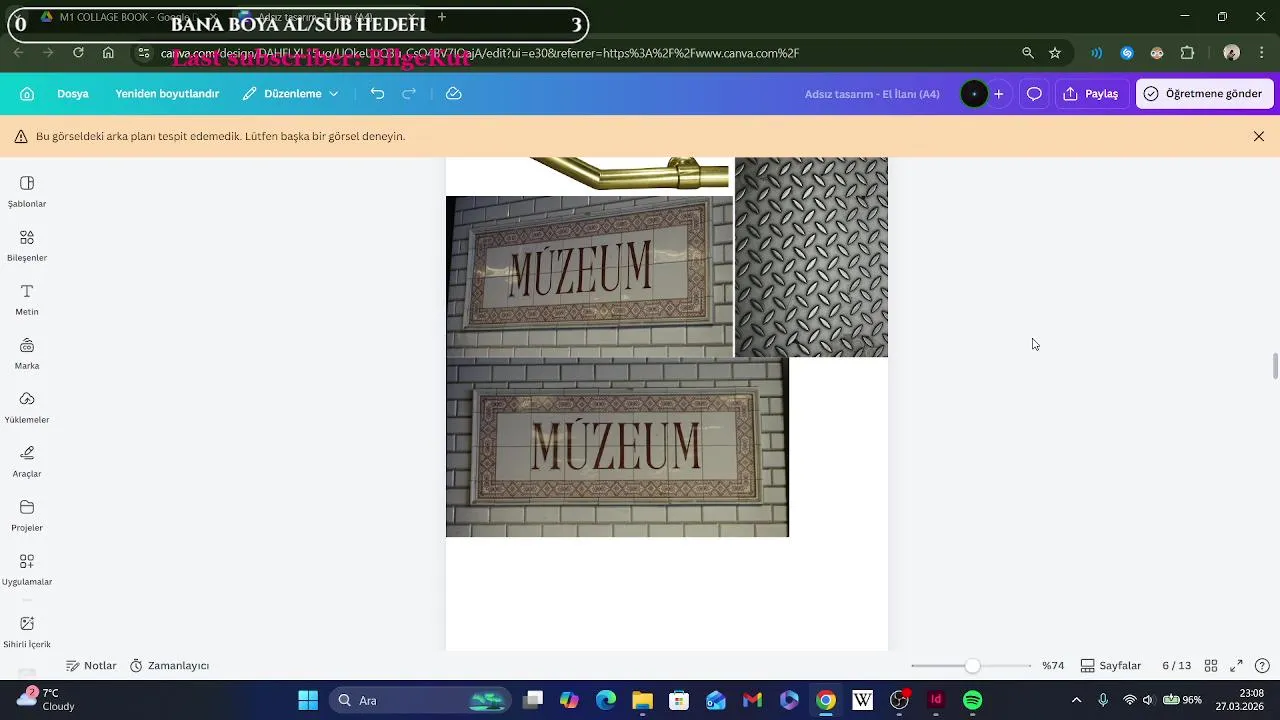
Task: Open the Şablonlar panel
Action: pyautogui.click(x=27, y=192)
